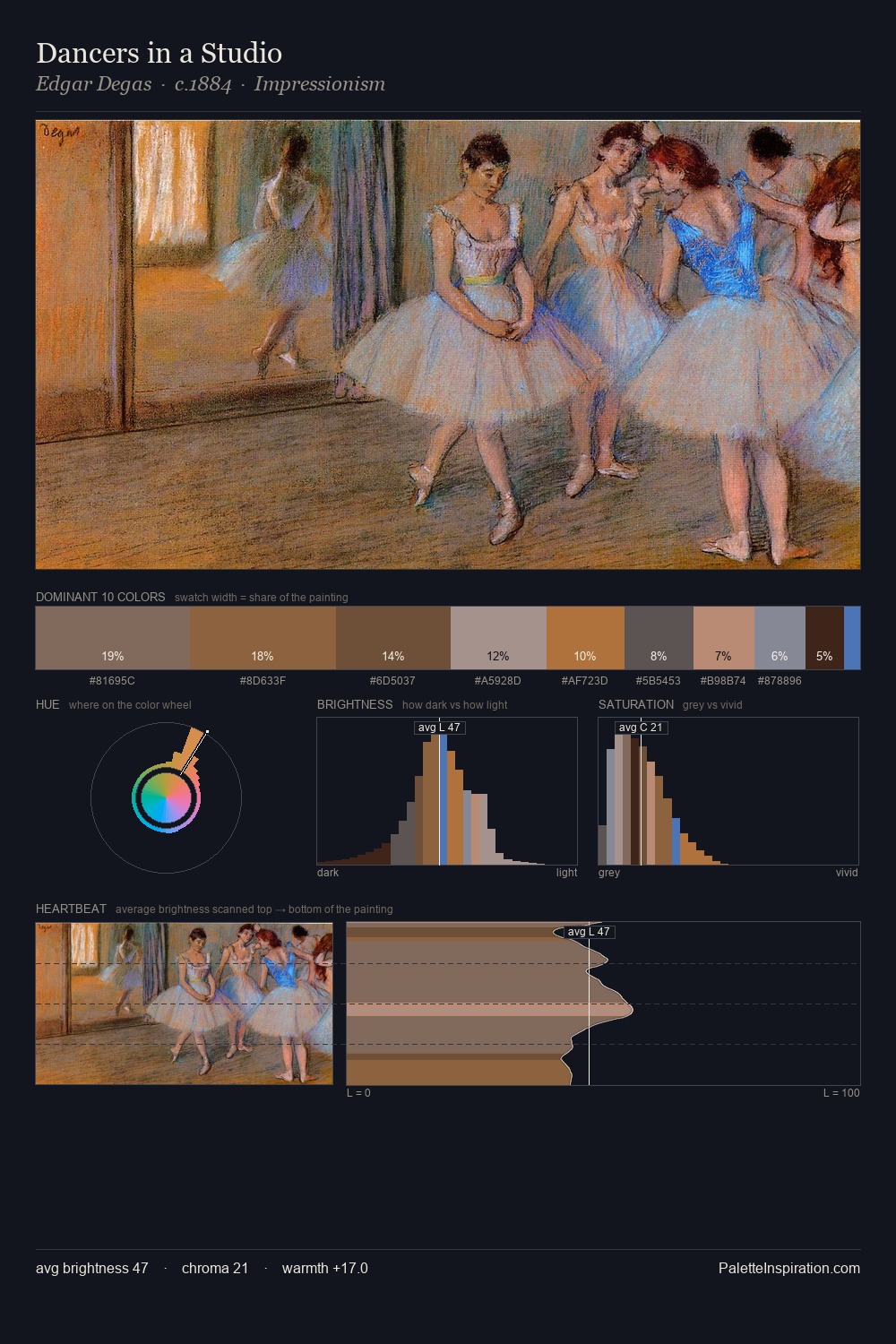Click the 'HUE' section heading
This screenshot has width=896, height=1344.
(x=47, y=704)
